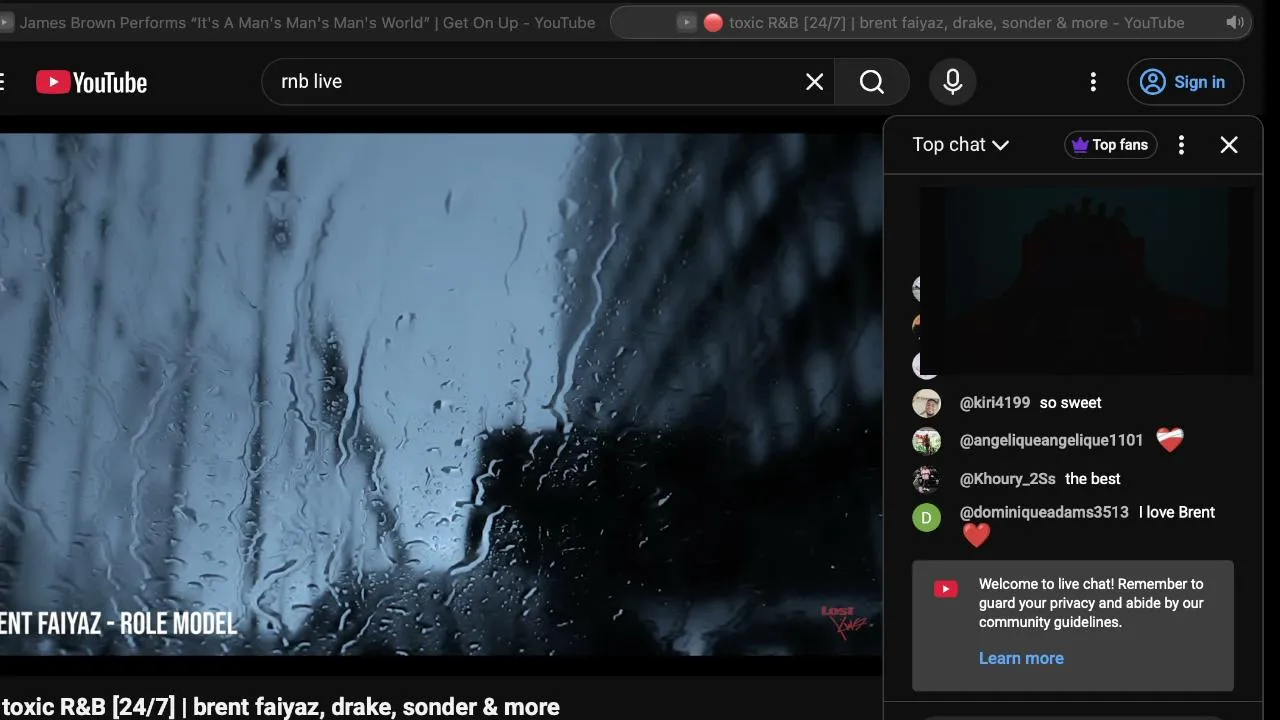The height and width of the screenshot is (720, 1280).
Task: Select username @kiri4199 in chat
Action: click(x=995, y=403)
